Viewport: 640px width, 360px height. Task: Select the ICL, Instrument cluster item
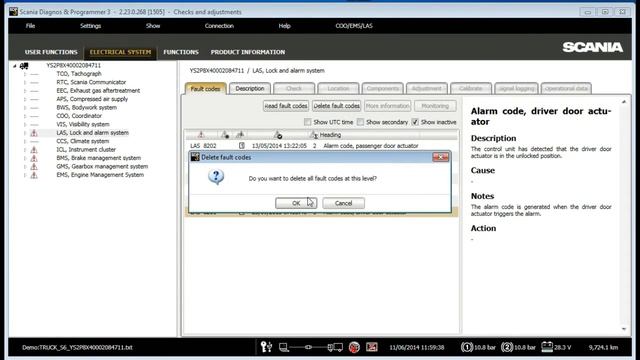point(86,149)
